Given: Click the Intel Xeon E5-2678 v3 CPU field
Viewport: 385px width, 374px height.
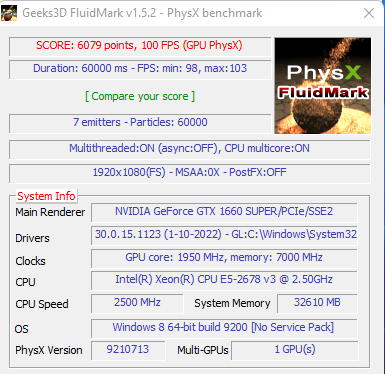Looking at the screenshot, I should click(x=224, y=280).
